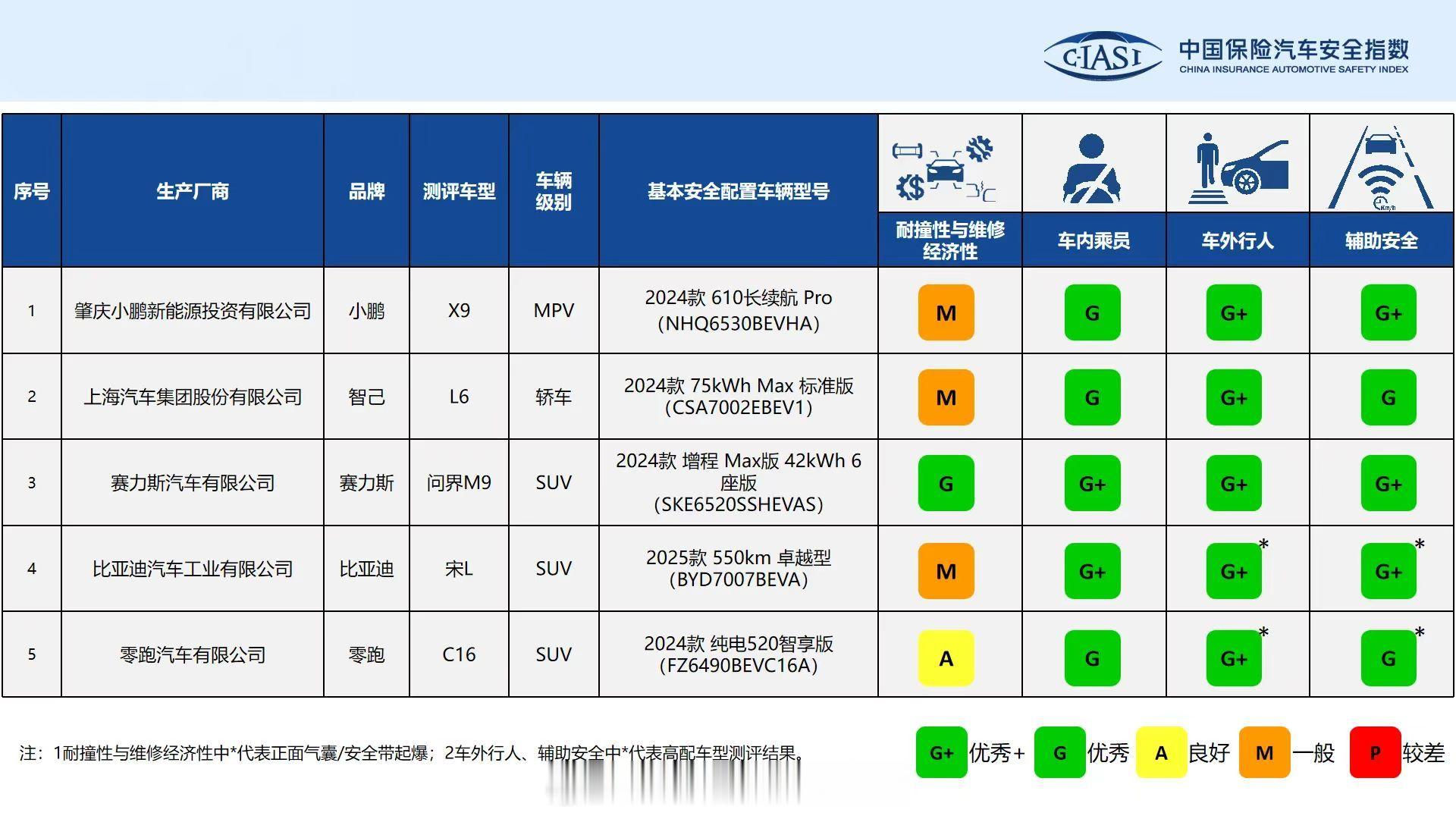
Task: Click the seatbelt occupant icon
Action: click(x=1091, y=168)
